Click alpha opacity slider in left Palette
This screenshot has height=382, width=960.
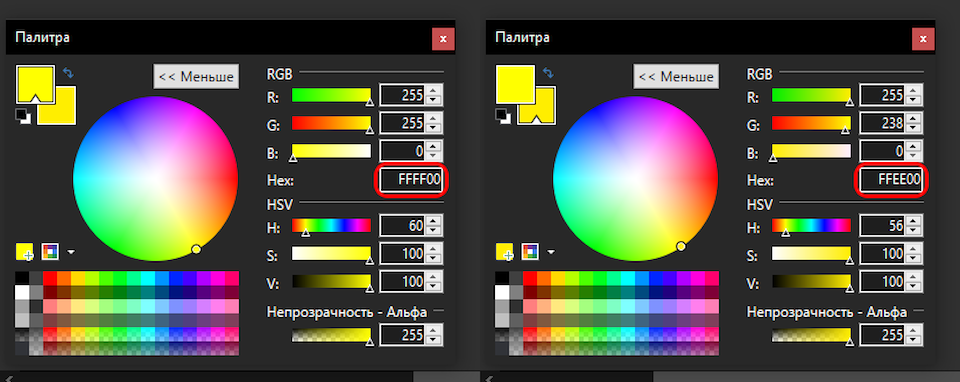coord(331,335)
